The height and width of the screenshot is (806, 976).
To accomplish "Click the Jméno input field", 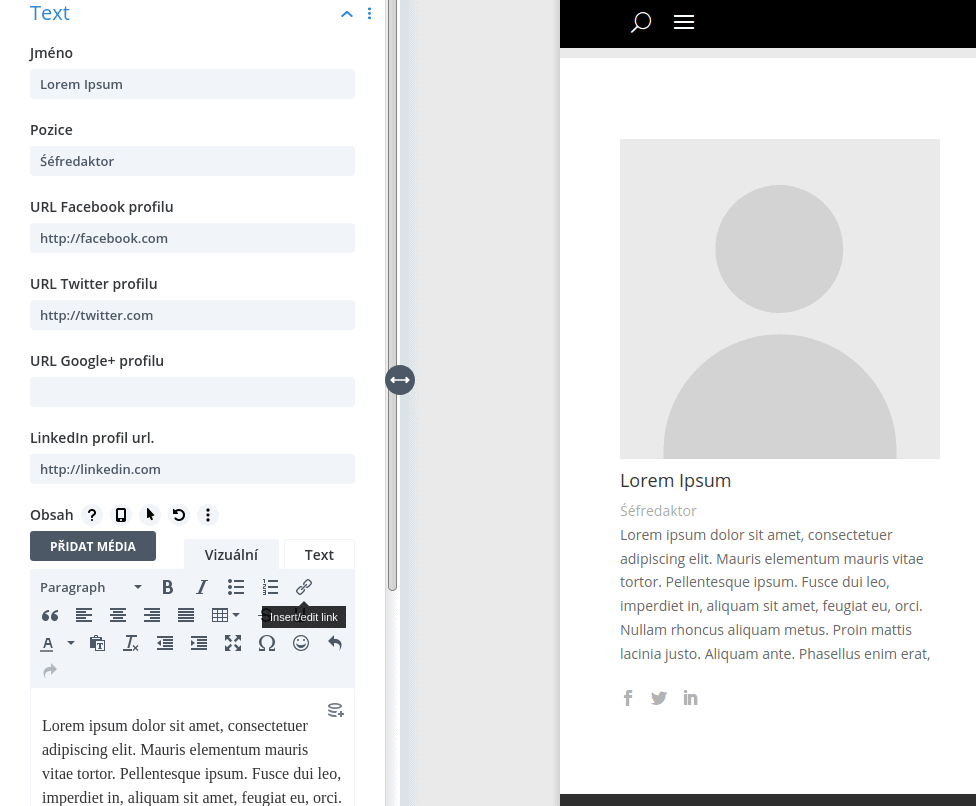I will coord(192,84).
